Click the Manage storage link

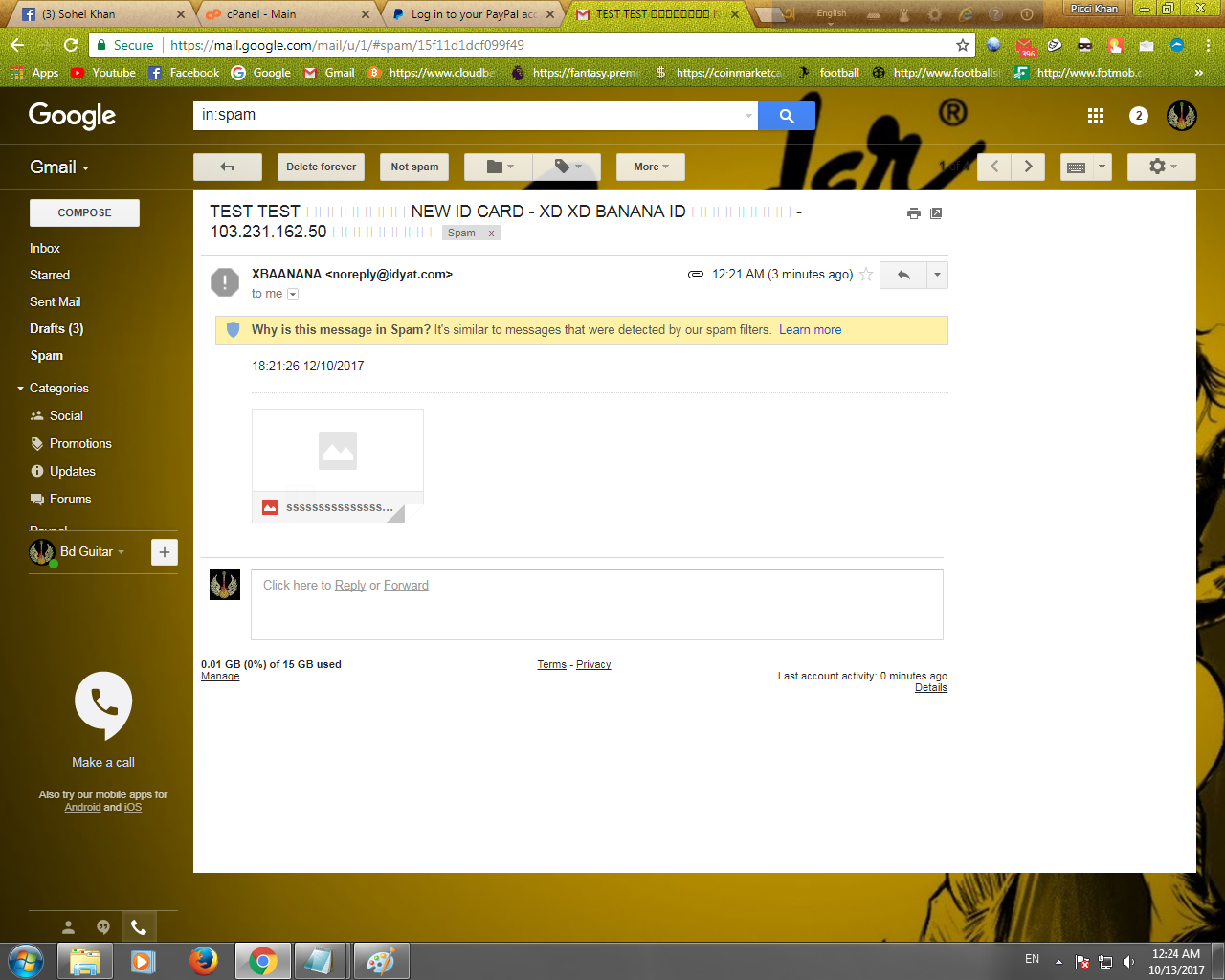click(220, 676)
